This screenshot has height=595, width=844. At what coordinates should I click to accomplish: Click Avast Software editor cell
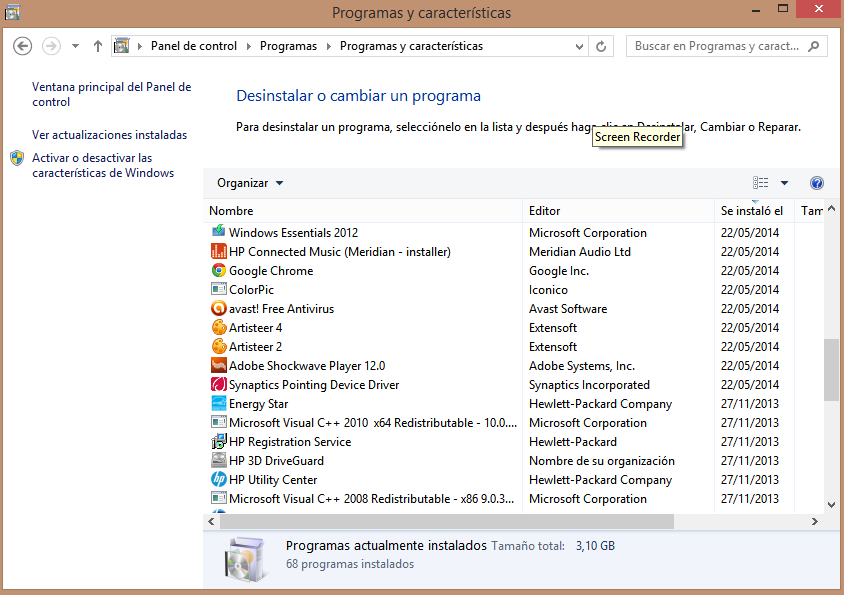pyautogui.click(x=568, y=309)
